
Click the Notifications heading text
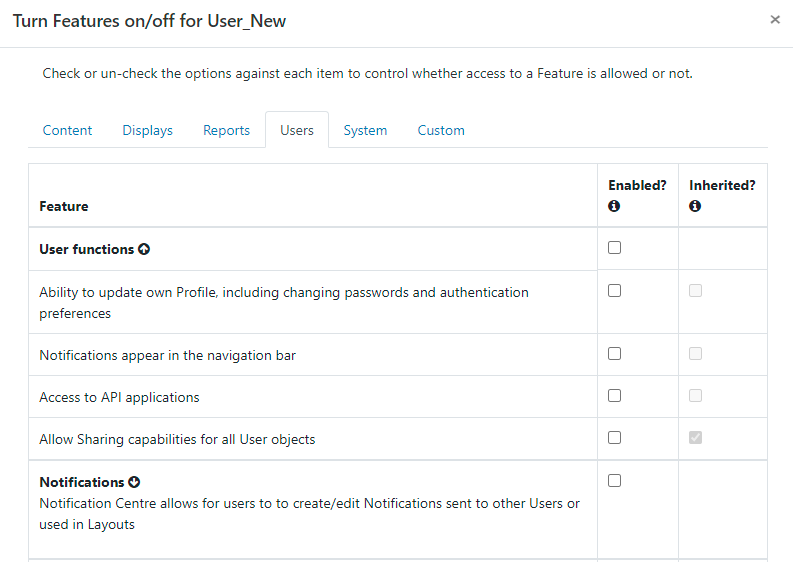click(x=81, y=482)
